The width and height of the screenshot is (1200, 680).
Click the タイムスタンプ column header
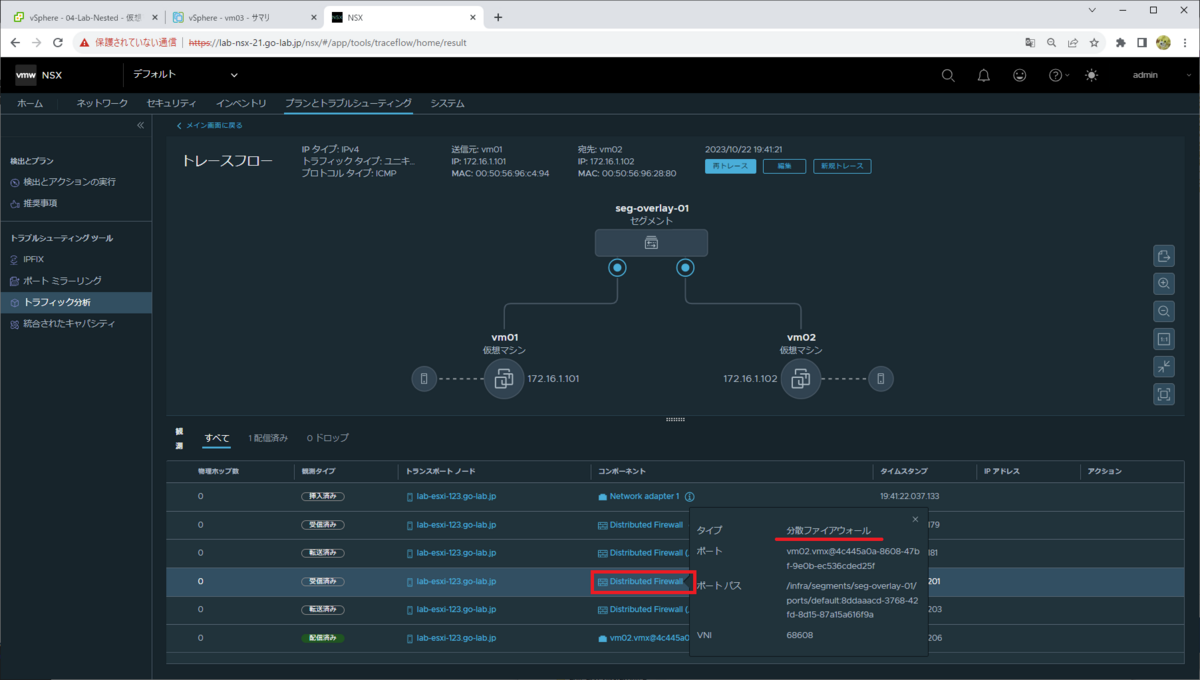[903, 471]
